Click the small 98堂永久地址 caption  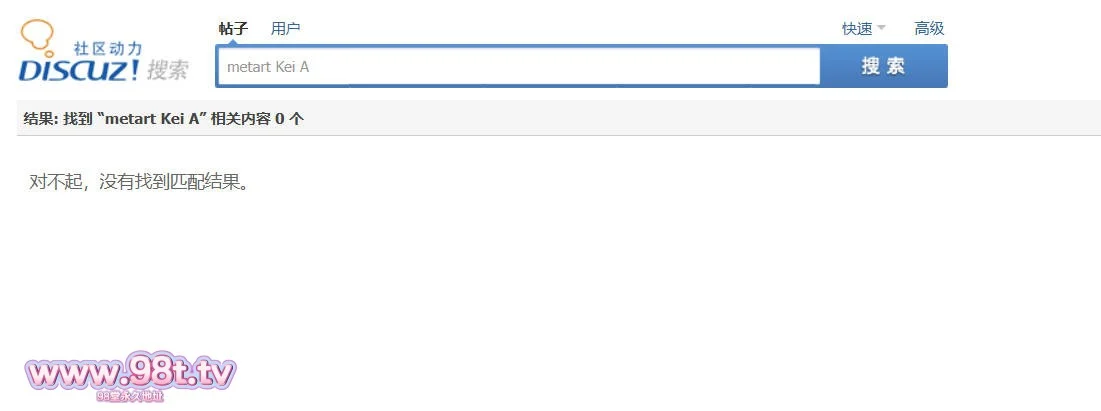(x=129, y=397)
